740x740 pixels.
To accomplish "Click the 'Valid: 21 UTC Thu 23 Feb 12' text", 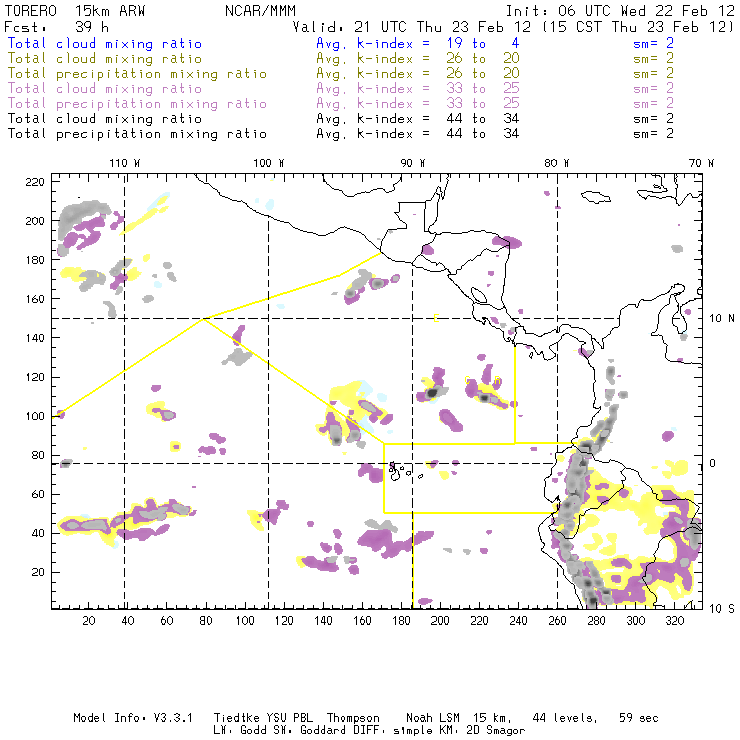I will click(412, 27).
